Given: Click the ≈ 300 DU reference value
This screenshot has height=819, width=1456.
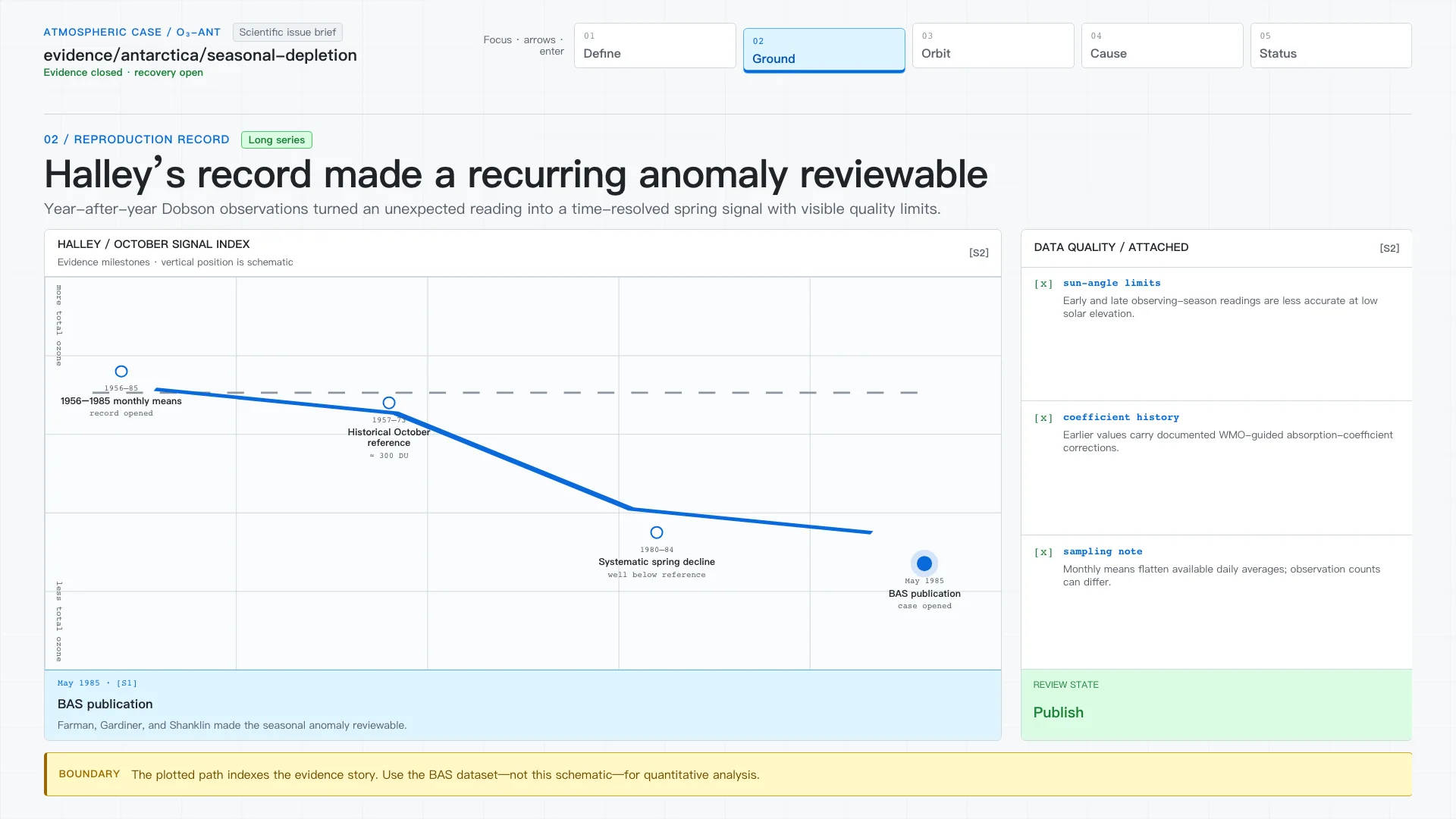Looking at the screenshot, I should (389, 456).
